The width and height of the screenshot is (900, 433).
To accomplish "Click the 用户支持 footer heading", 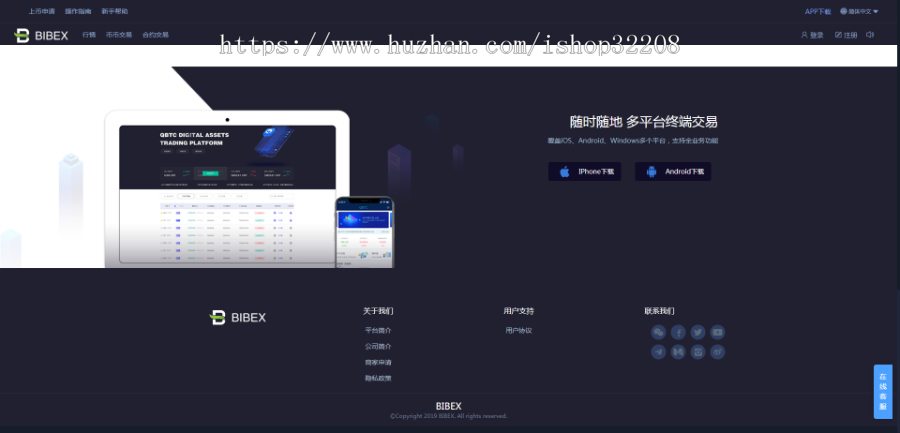I will pos(519,311).
